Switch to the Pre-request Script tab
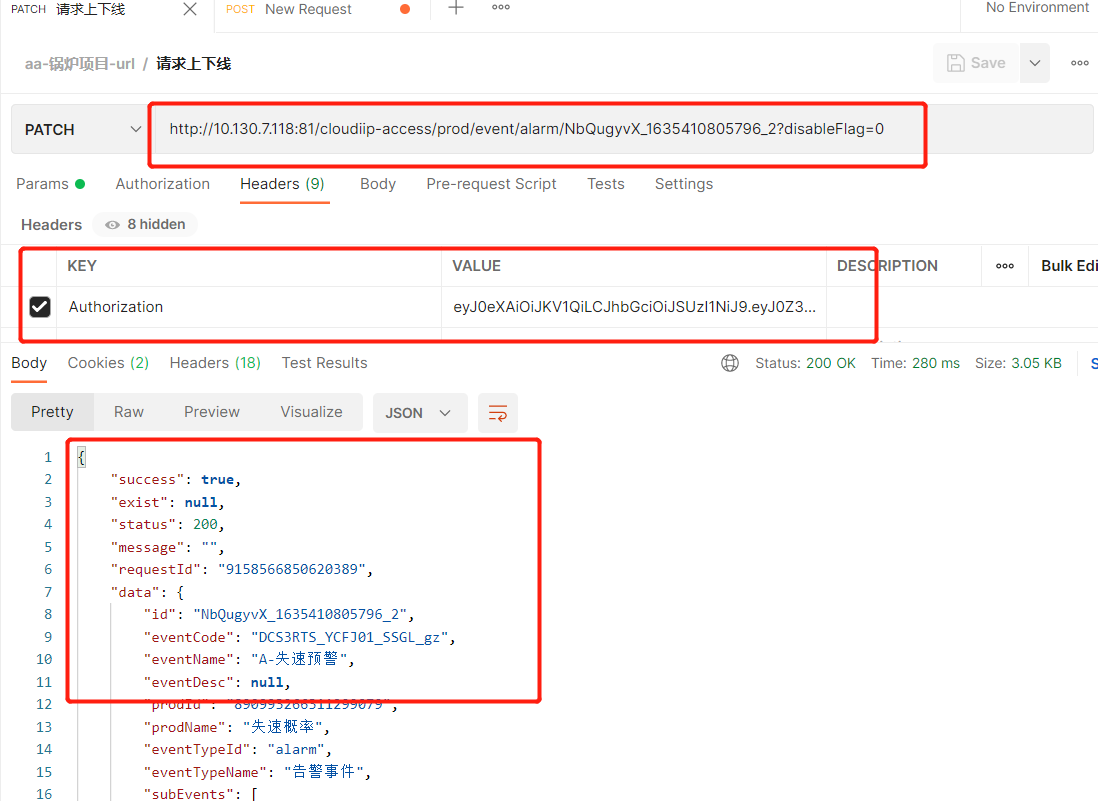Image resolution: width=1098 pixels, height=801 pixels. coord(491,183)
